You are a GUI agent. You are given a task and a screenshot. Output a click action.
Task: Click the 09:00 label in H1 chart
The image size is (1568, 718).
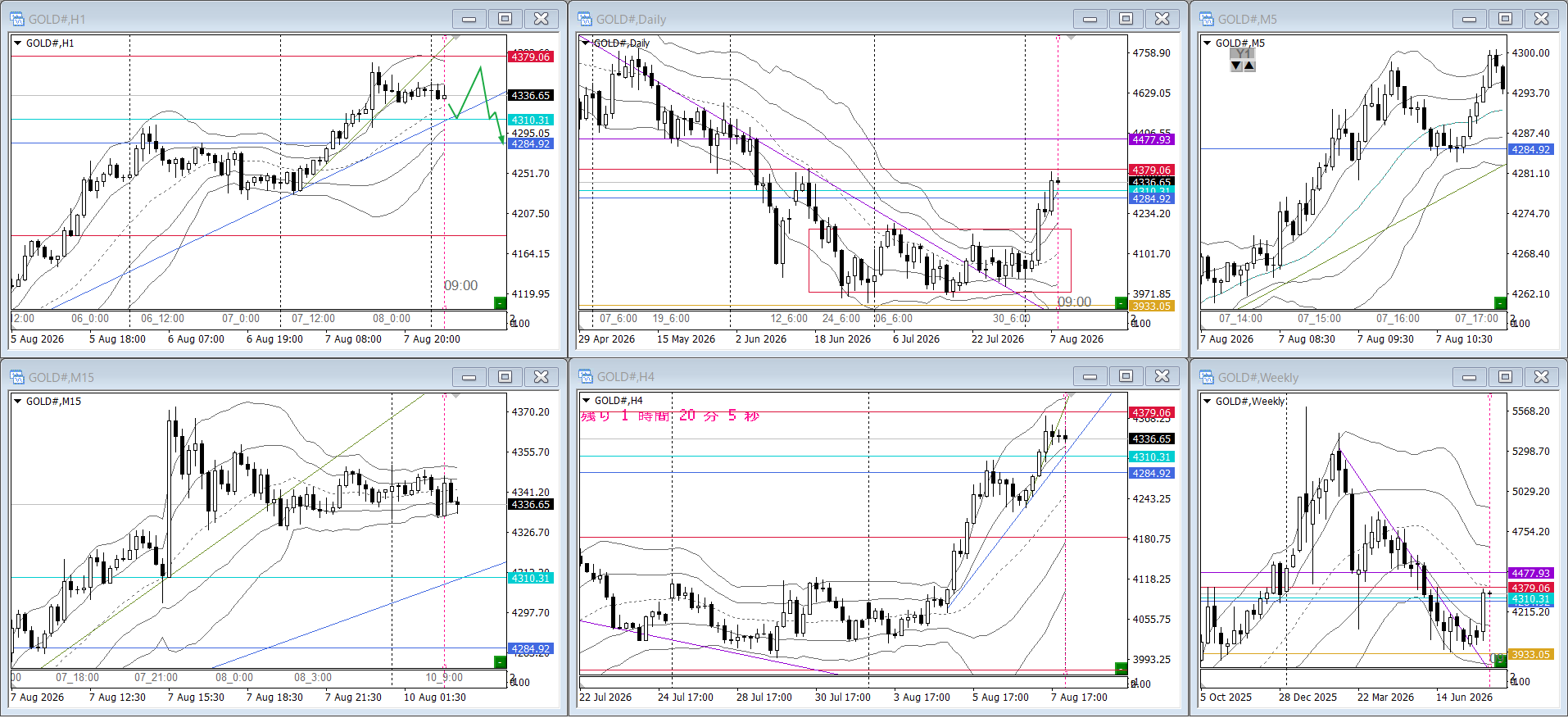(x=460, y=285)
